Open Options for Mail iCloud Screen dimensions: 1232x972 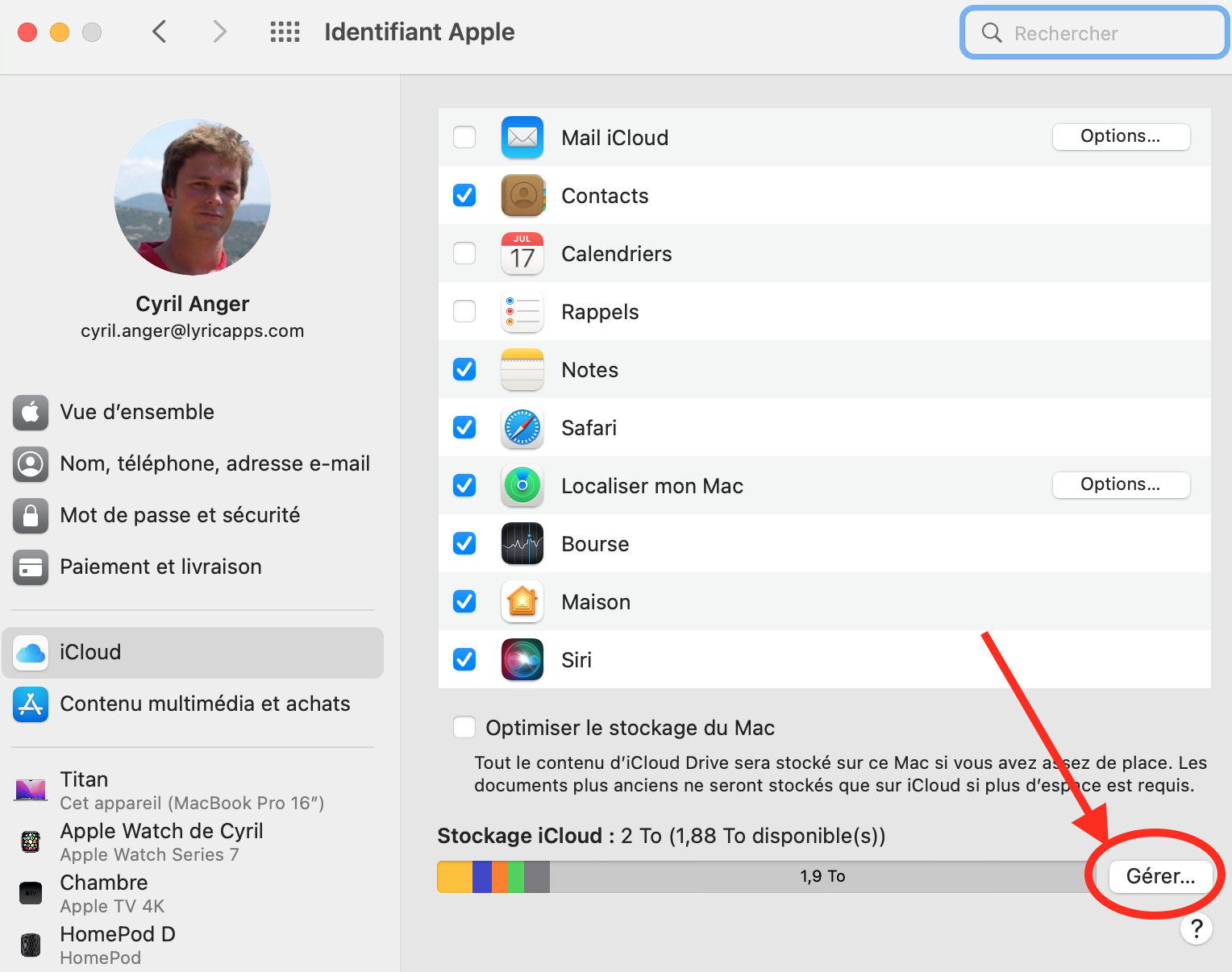click(x=1121, y=136)
